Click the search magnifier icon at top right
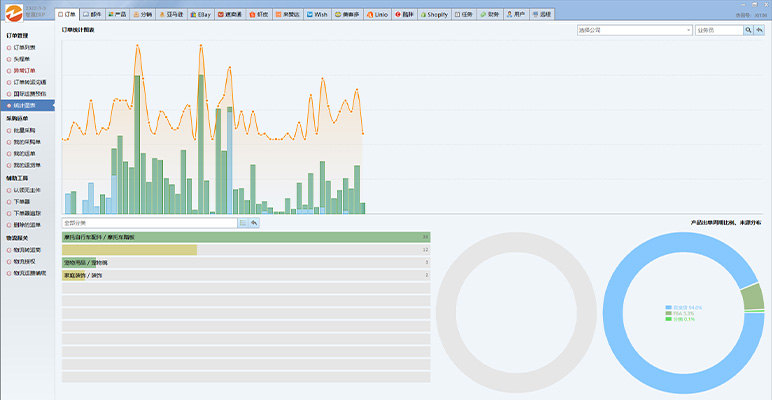772x418 pixels. coord(749,31)
